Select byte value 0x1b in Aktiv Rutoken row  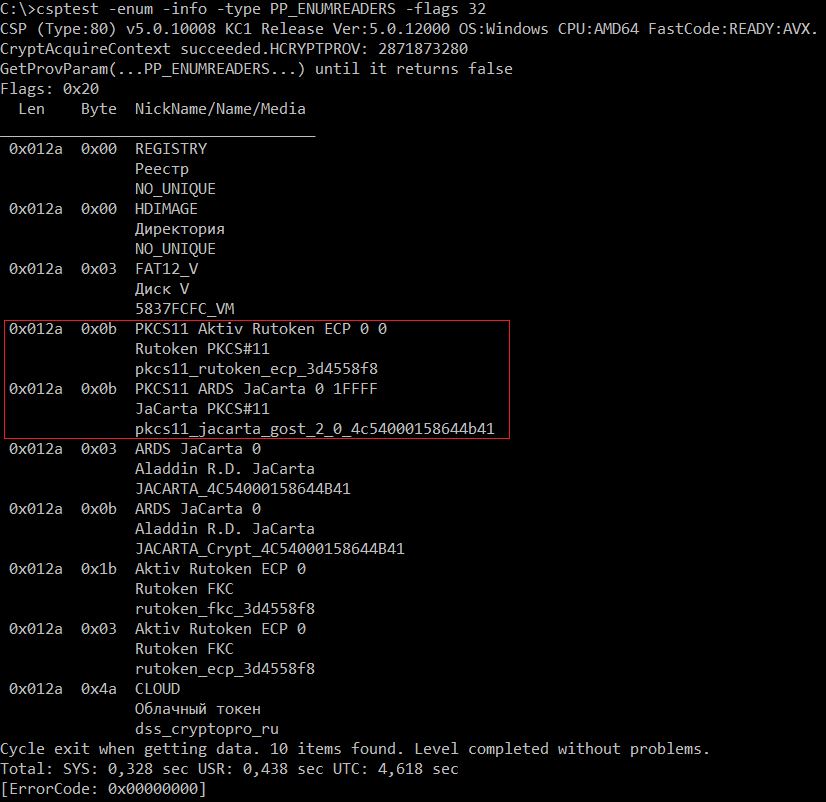click(99, 569)
